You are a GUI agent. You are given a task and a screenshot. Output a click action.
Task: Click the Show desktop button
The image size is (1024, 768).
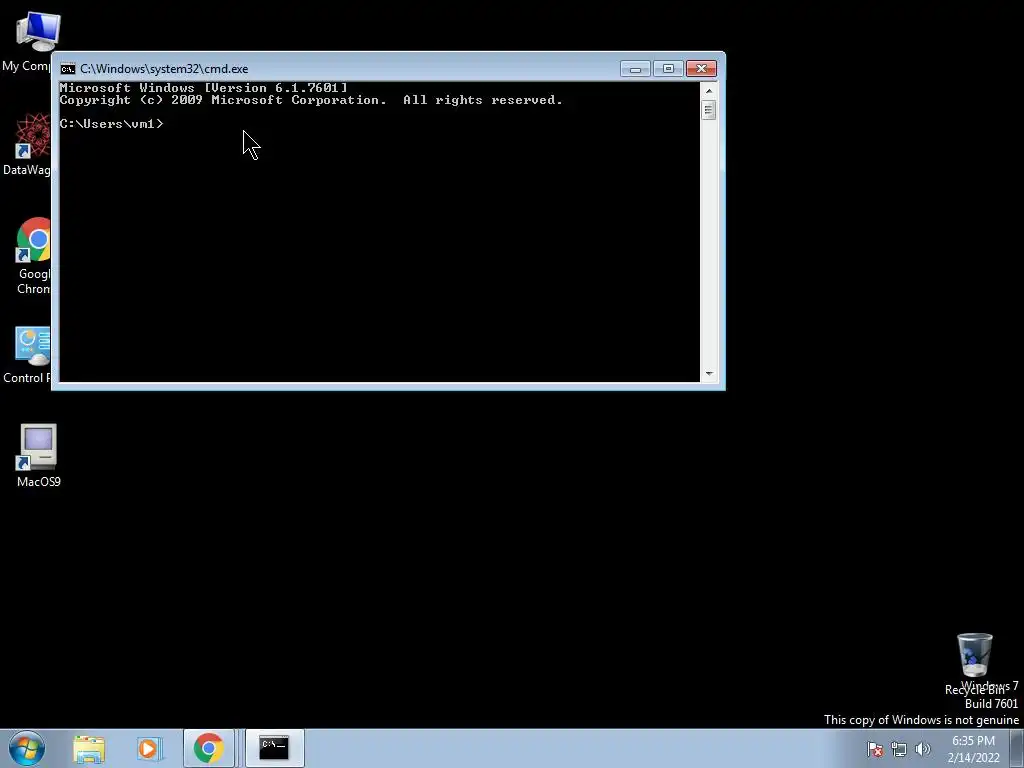tap(1017, 748)
